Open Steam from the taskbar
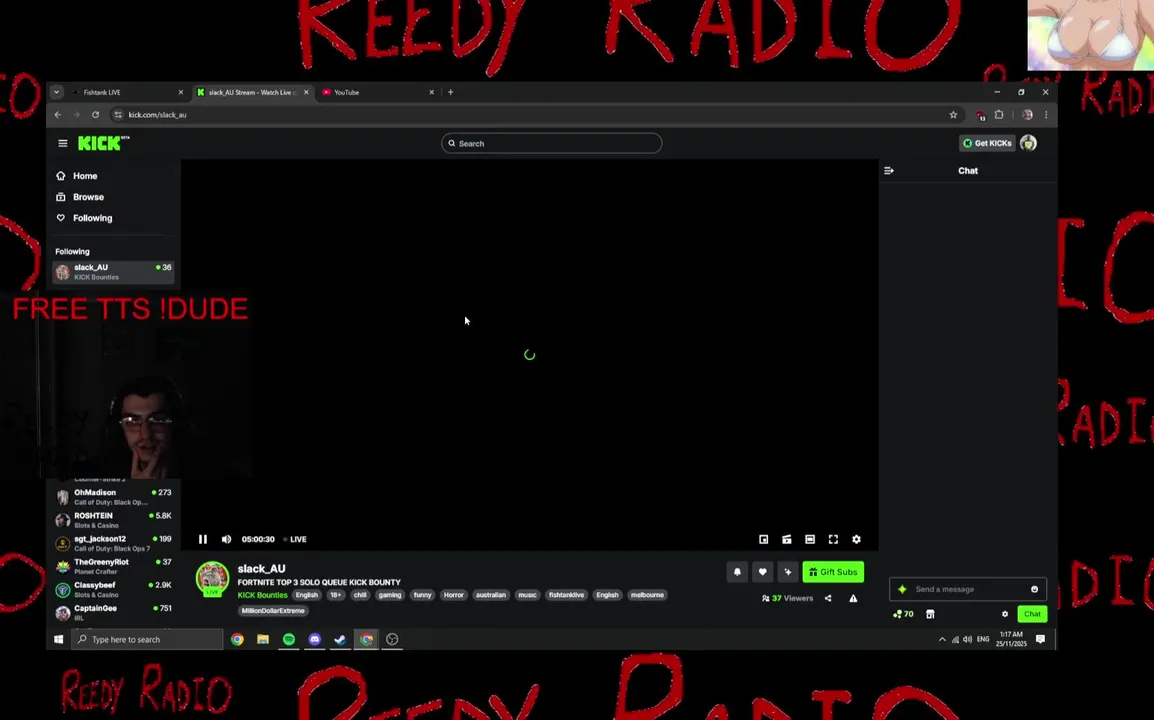The width and height of the screenshot is (1154, 720). [x=340, y=640]
